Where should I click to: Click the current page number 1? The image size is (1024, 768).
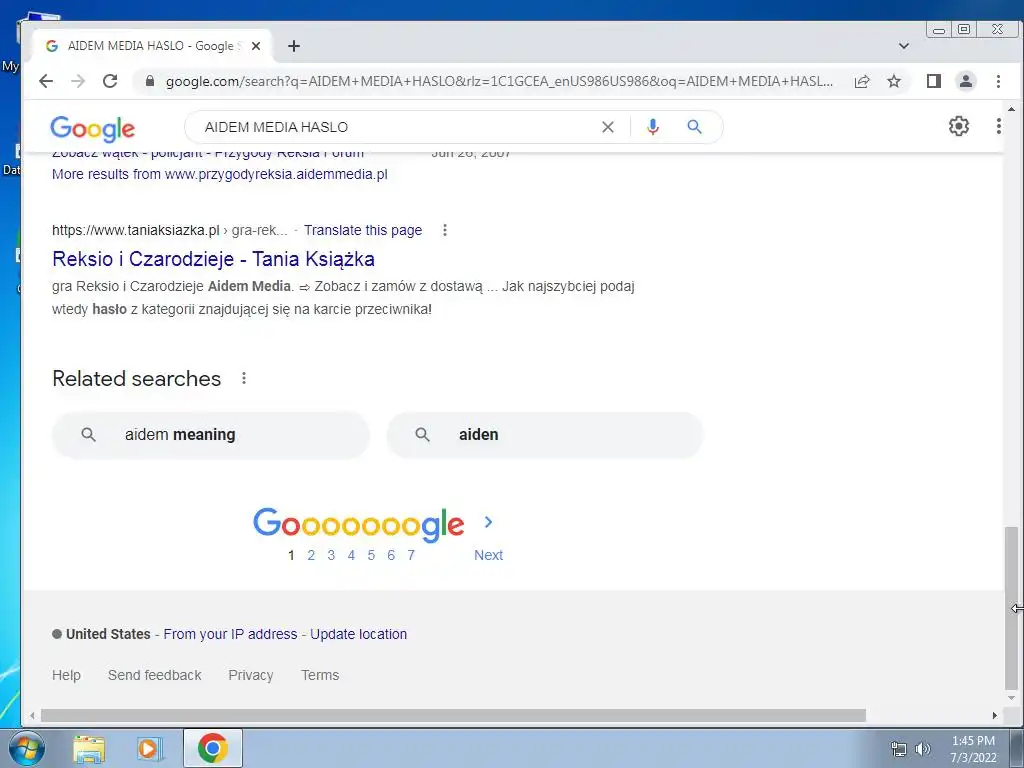[x=291, y=555]
